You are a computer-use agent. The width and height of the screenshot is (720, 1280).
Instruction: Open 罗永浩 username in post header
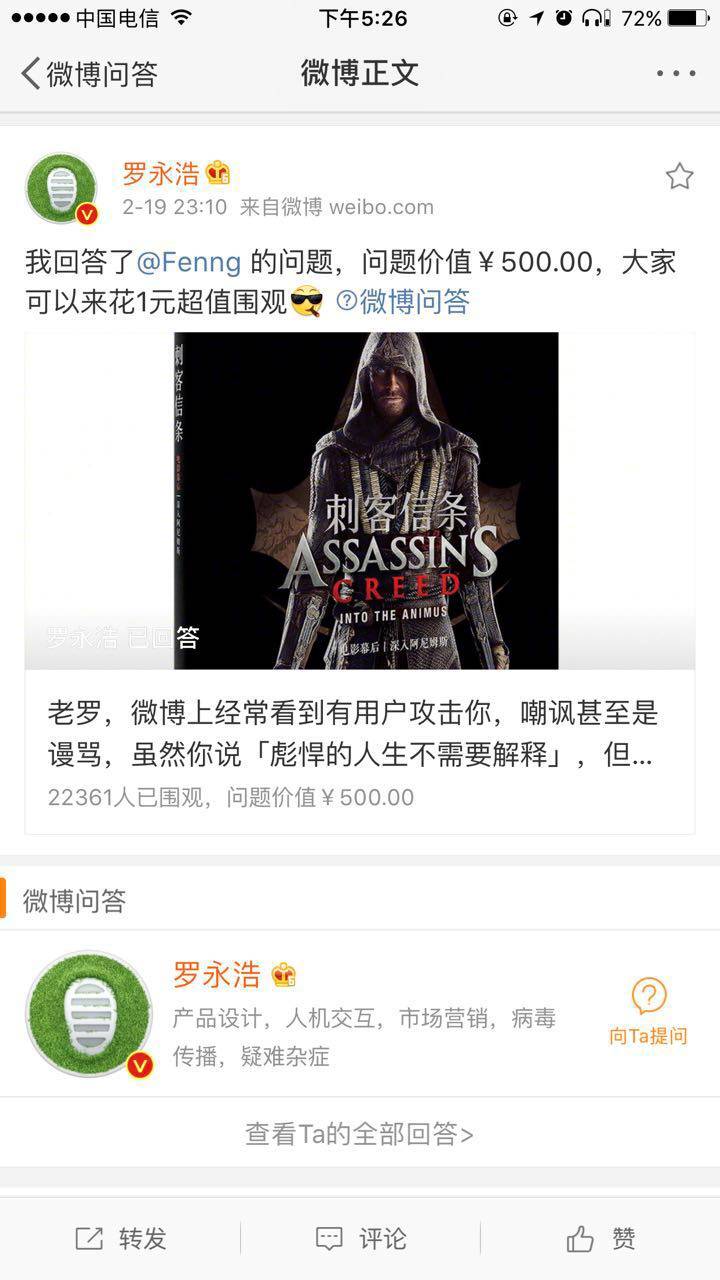(161, 173)
